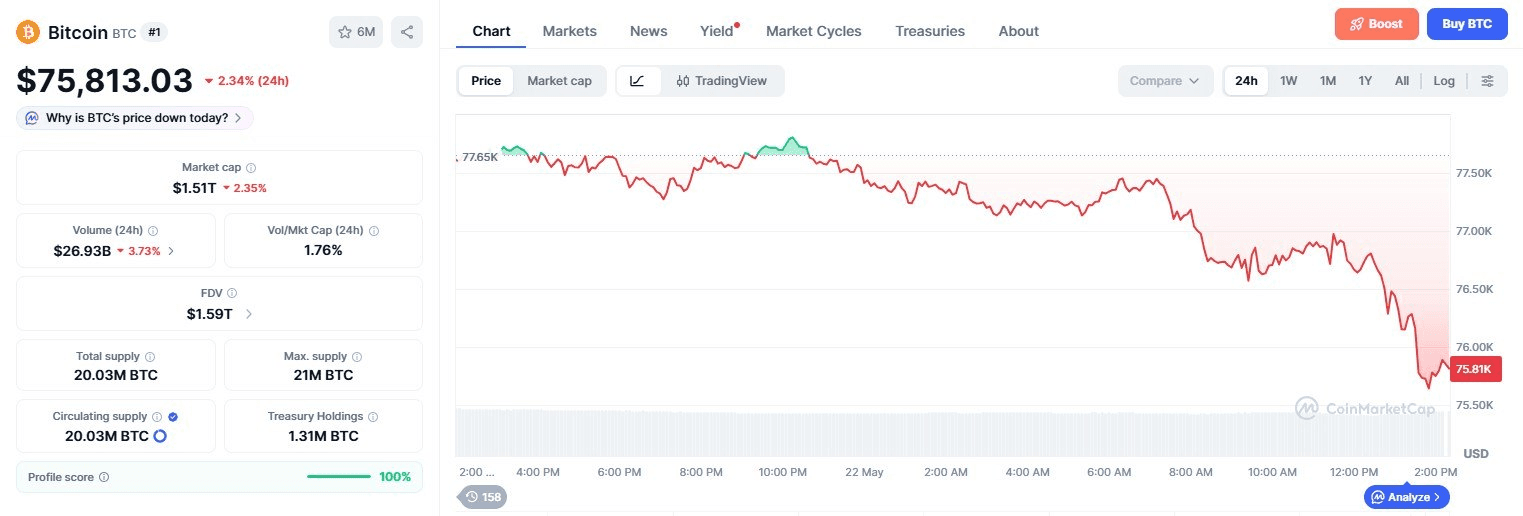Click the 22 May date label on axis
This screenshot has height=516, width=1523.
(x=864, y=472)
